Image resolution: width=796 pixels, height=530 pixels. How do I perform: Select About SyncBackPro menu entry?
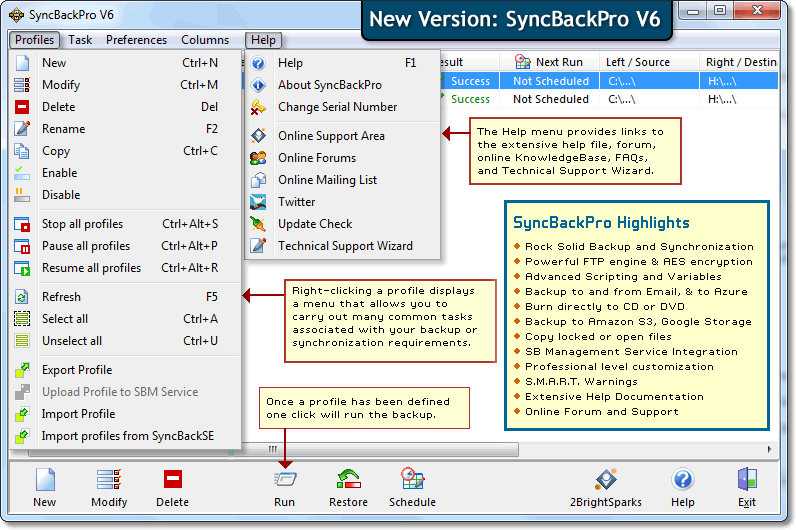(x=343, y=85)
